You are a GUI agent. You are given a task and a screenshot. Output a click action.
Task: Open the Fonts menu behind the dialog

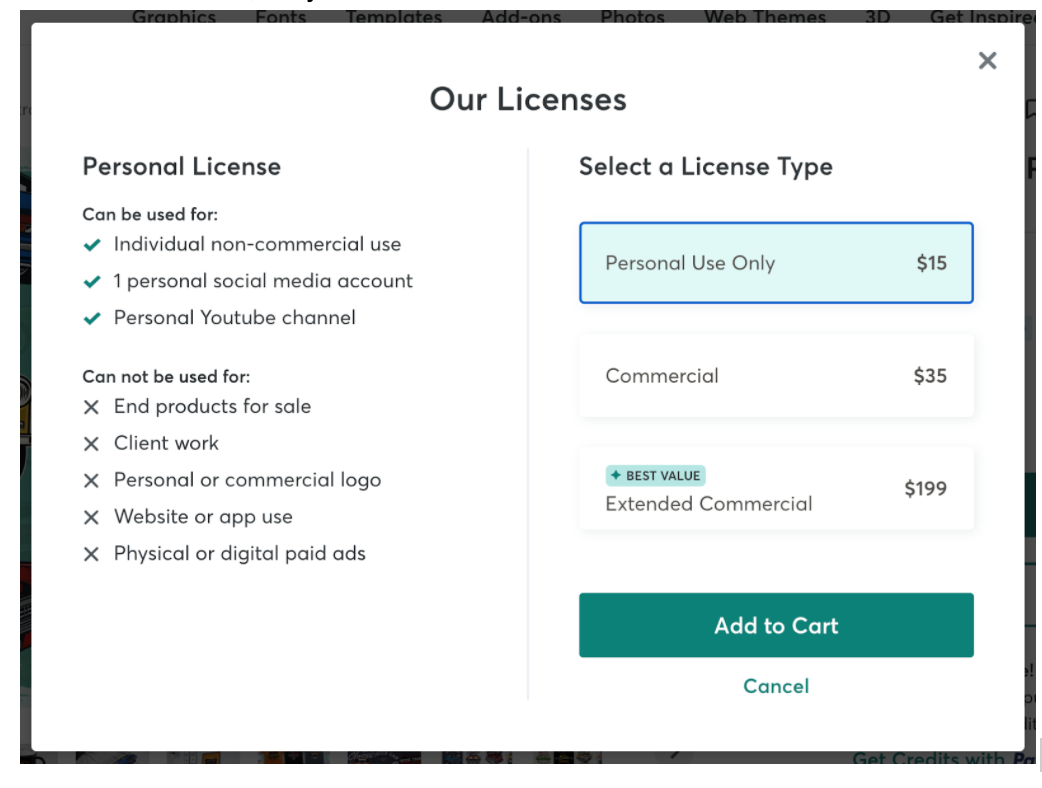pos(280,17)
